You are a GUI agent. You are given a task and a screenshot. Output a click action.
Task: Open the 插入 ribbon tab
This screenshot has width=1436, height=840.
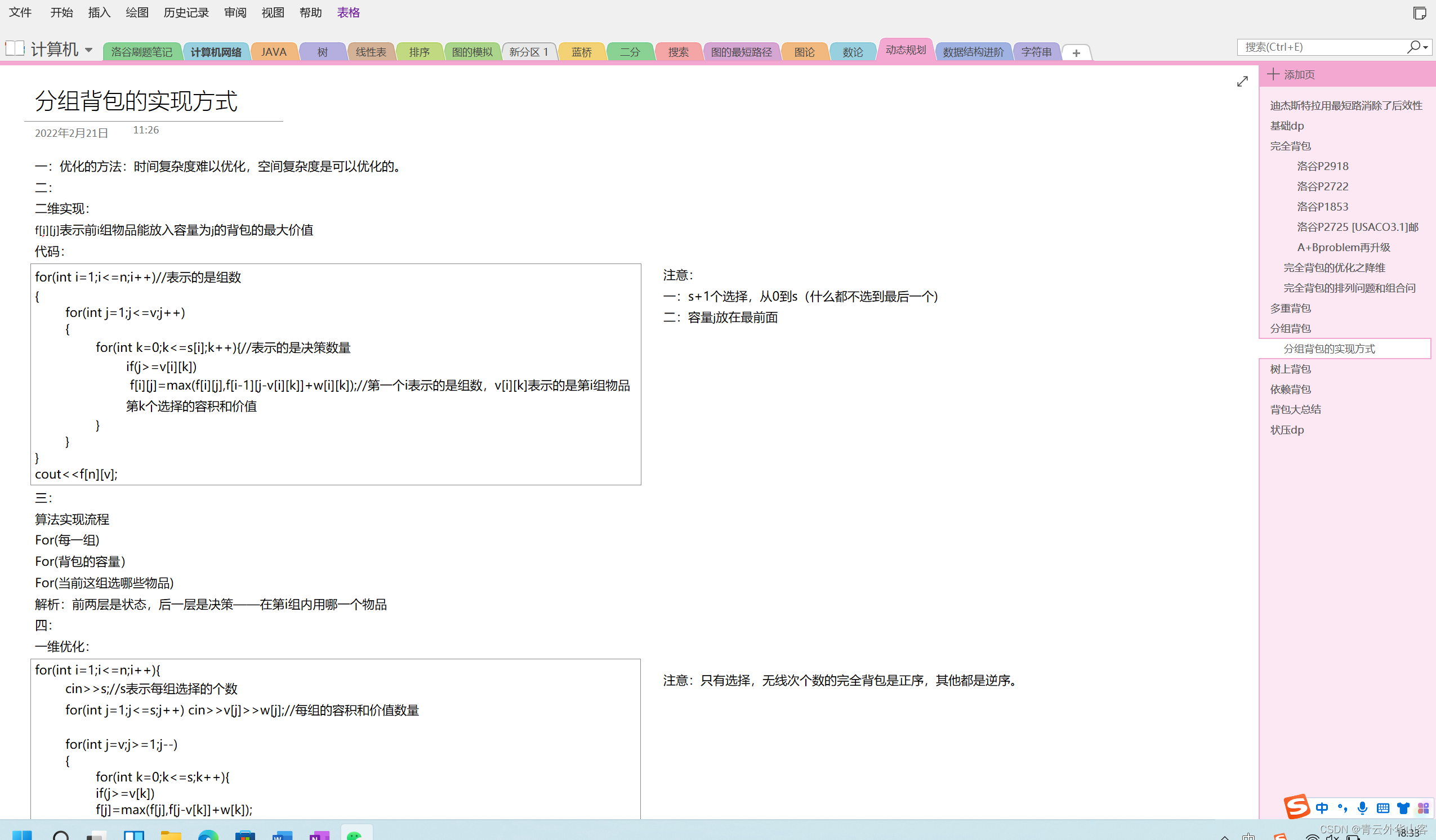point(99,12)
